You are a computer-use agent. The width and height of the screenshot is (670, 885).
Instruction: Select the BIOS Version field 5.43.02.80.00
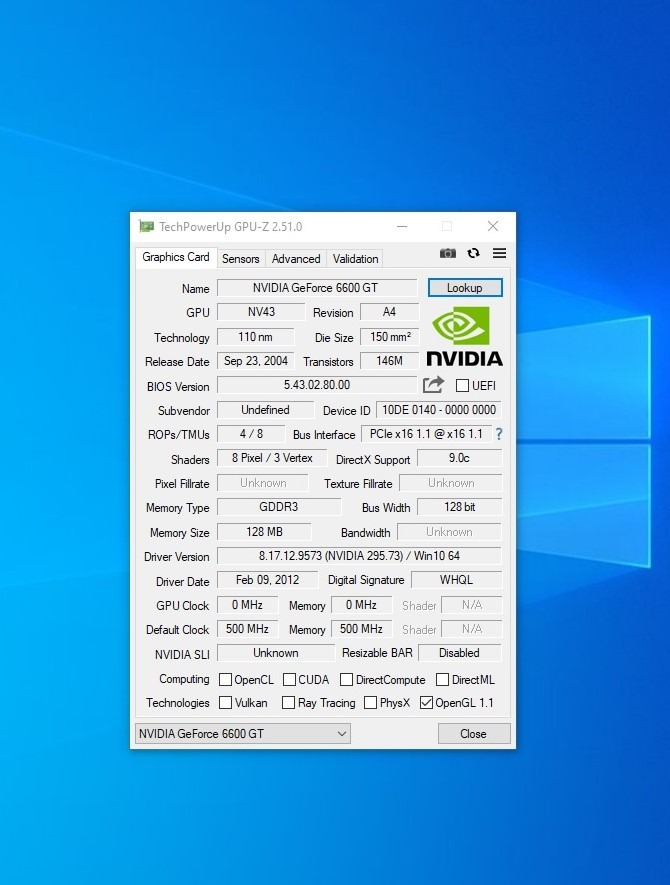pyautogui.click(x=317, y=385)
